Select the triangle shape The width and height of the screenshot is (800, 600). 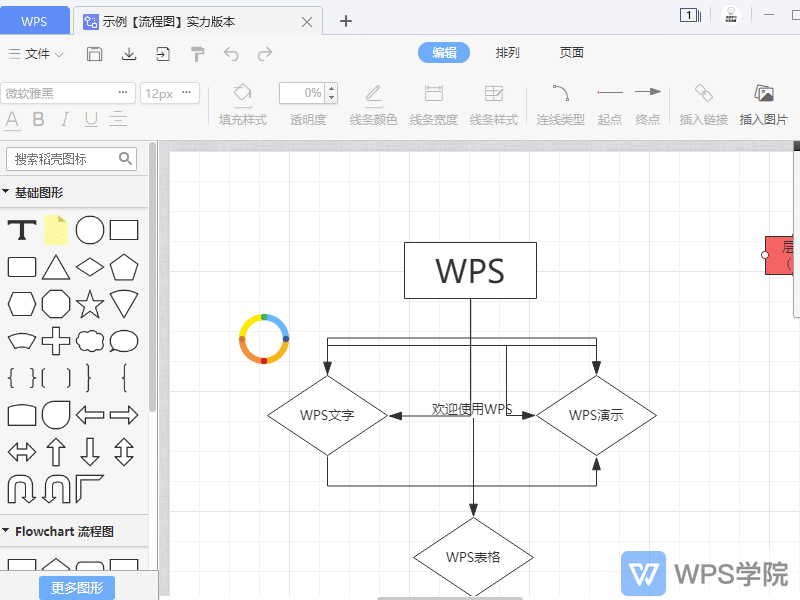click(x=56, y=267)
